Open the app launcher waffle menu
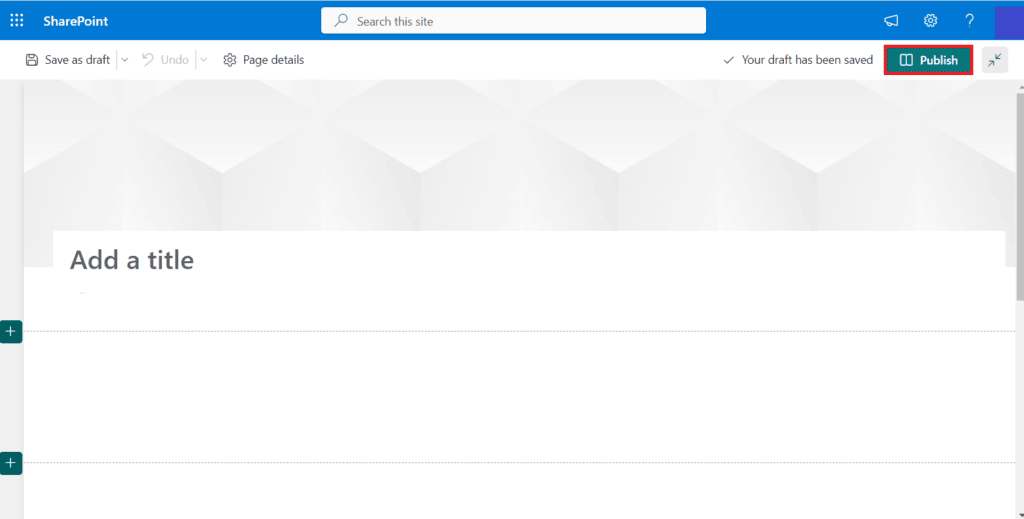1024x519 pixels. (17, 20)
